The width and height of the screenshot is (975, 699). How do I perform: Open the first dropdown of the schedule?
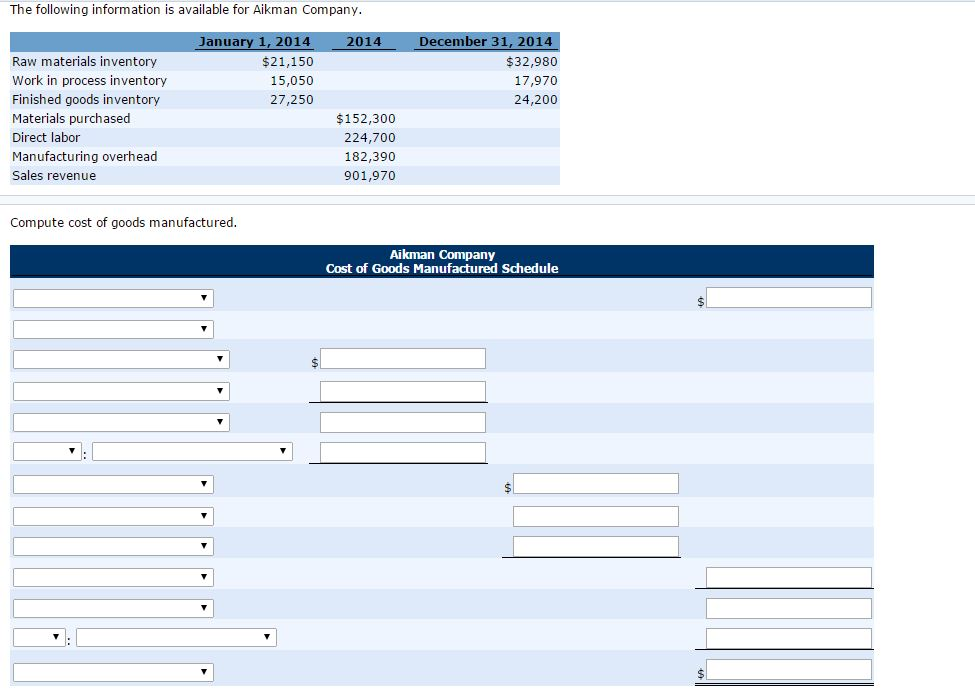click(x=113, y=299)
